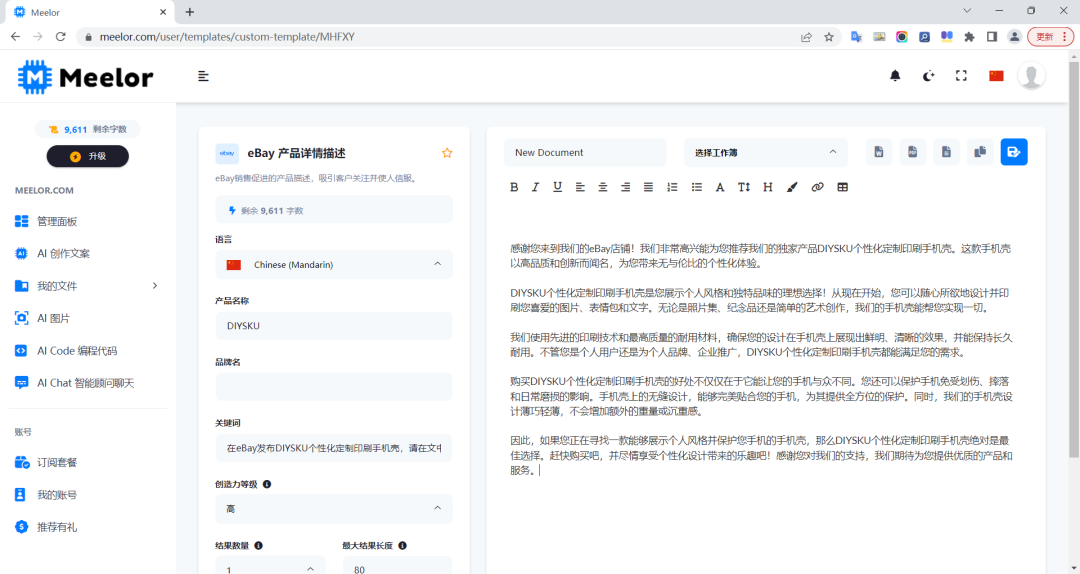Apply italic formatting
The width and height of the screenshot is (1080, 574).
[535, 187]
